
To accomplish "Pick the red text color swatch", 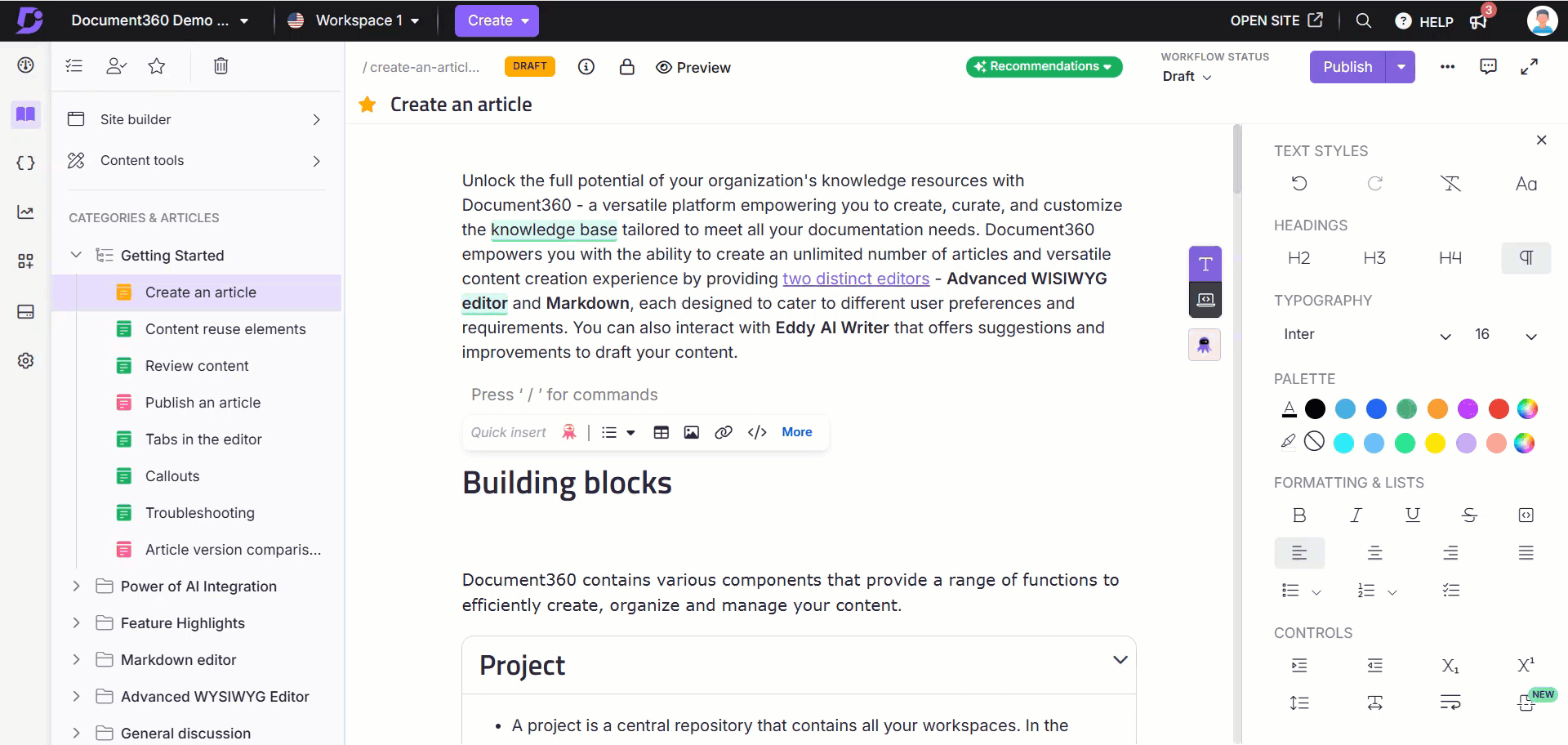I will 1498,408.
